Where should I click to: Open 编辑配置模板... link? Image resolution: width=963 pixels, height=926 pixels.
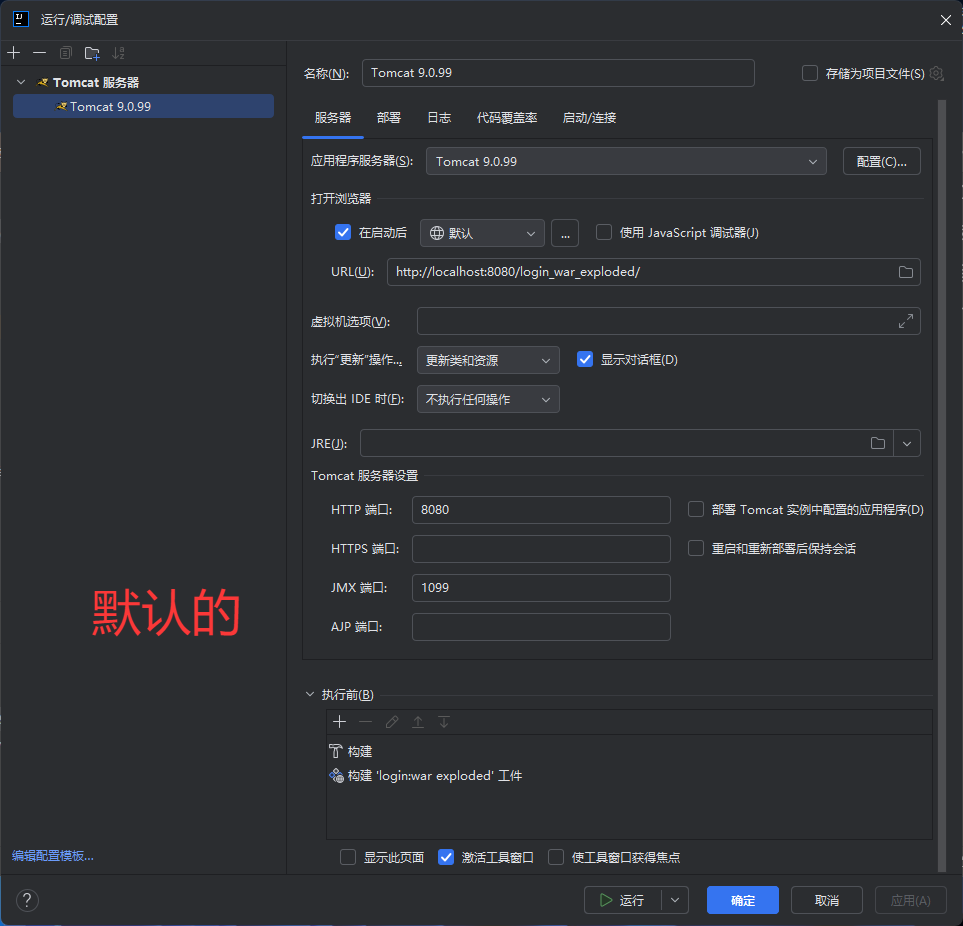tap(53, 856)
